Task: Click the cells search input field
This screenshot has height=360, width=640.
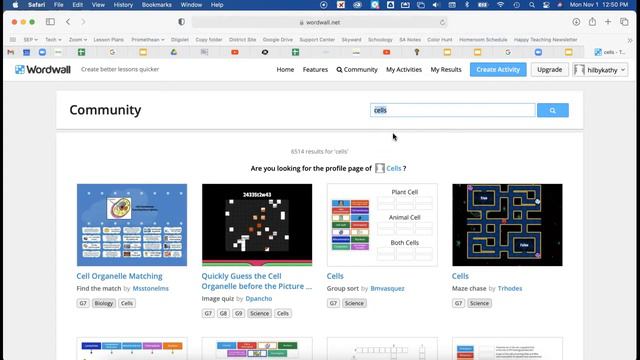Action: pyautogui.click(x=453, y=110)
